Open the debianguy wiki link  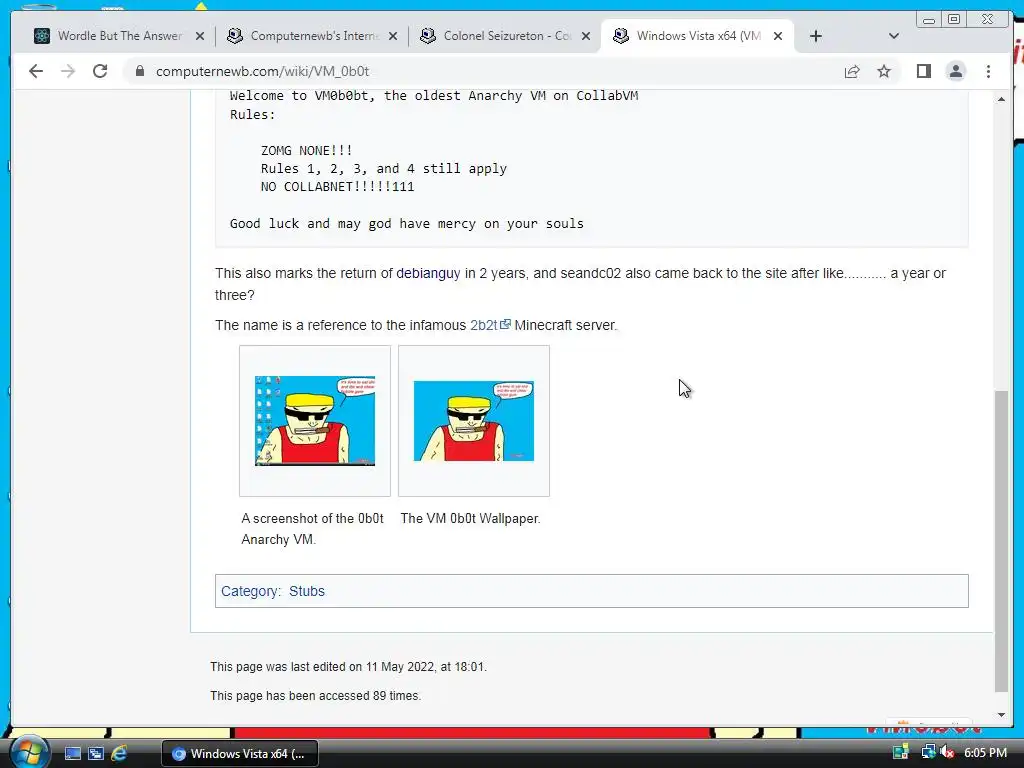click(x=428, y=273)
